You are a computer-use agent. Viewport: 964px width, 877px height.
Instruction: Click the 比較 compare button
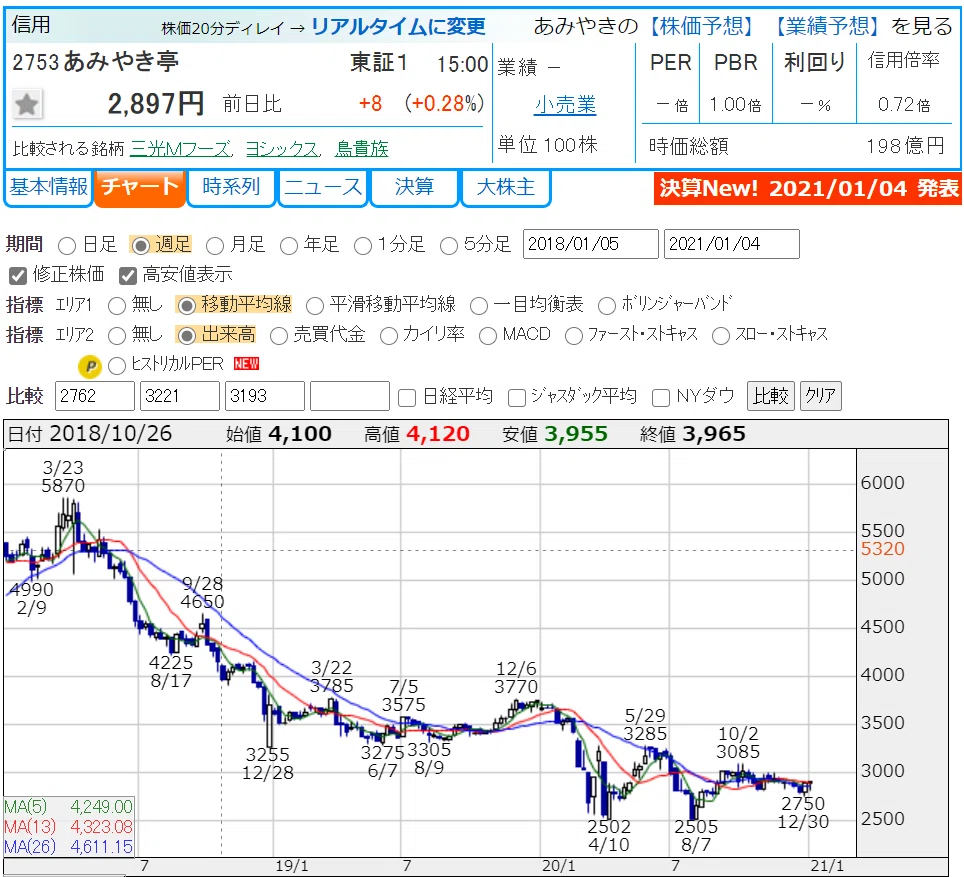coord(771,396)
